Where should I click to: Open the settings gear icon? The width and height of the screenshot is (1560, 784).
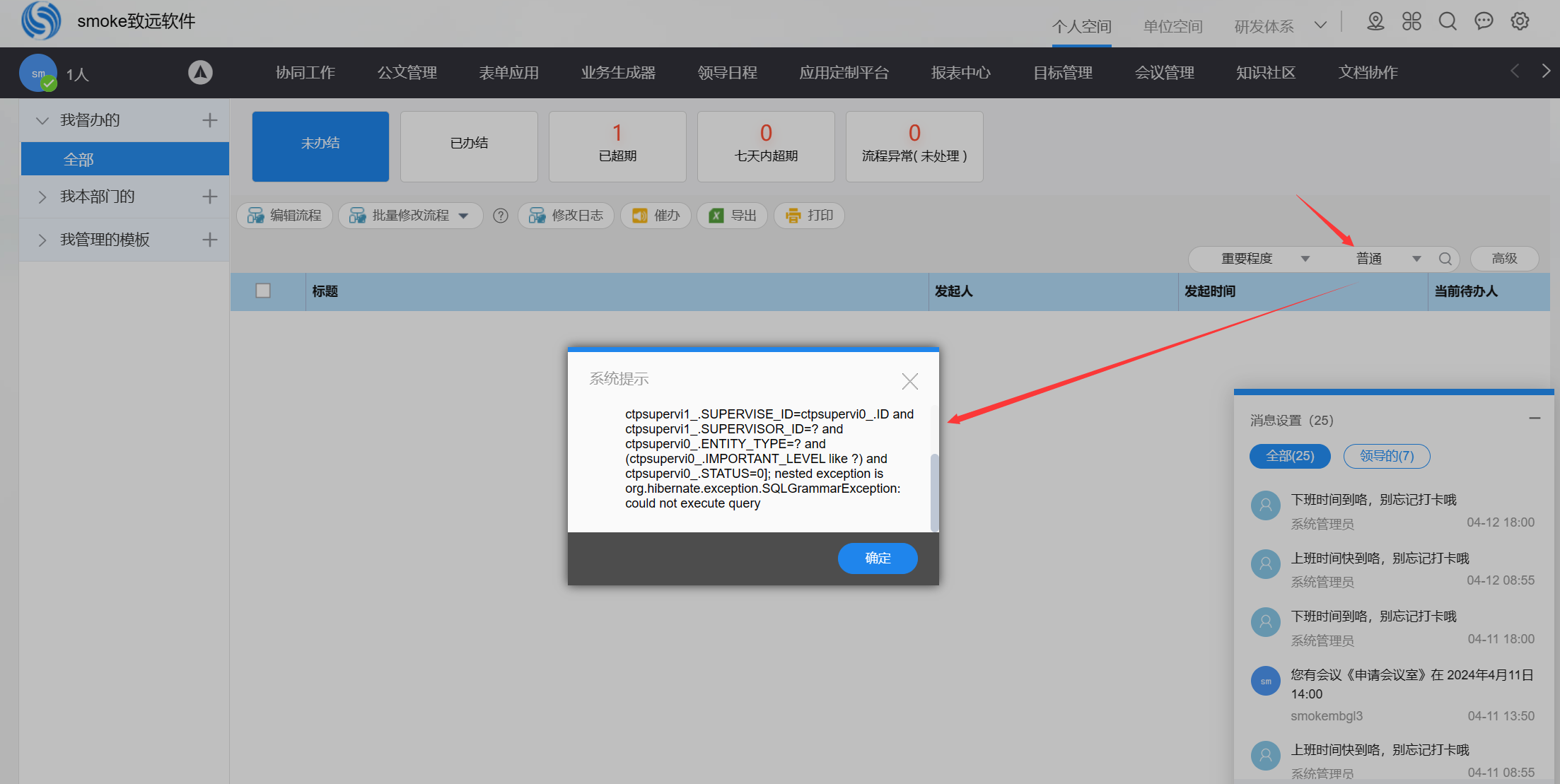coord(1520,21)
